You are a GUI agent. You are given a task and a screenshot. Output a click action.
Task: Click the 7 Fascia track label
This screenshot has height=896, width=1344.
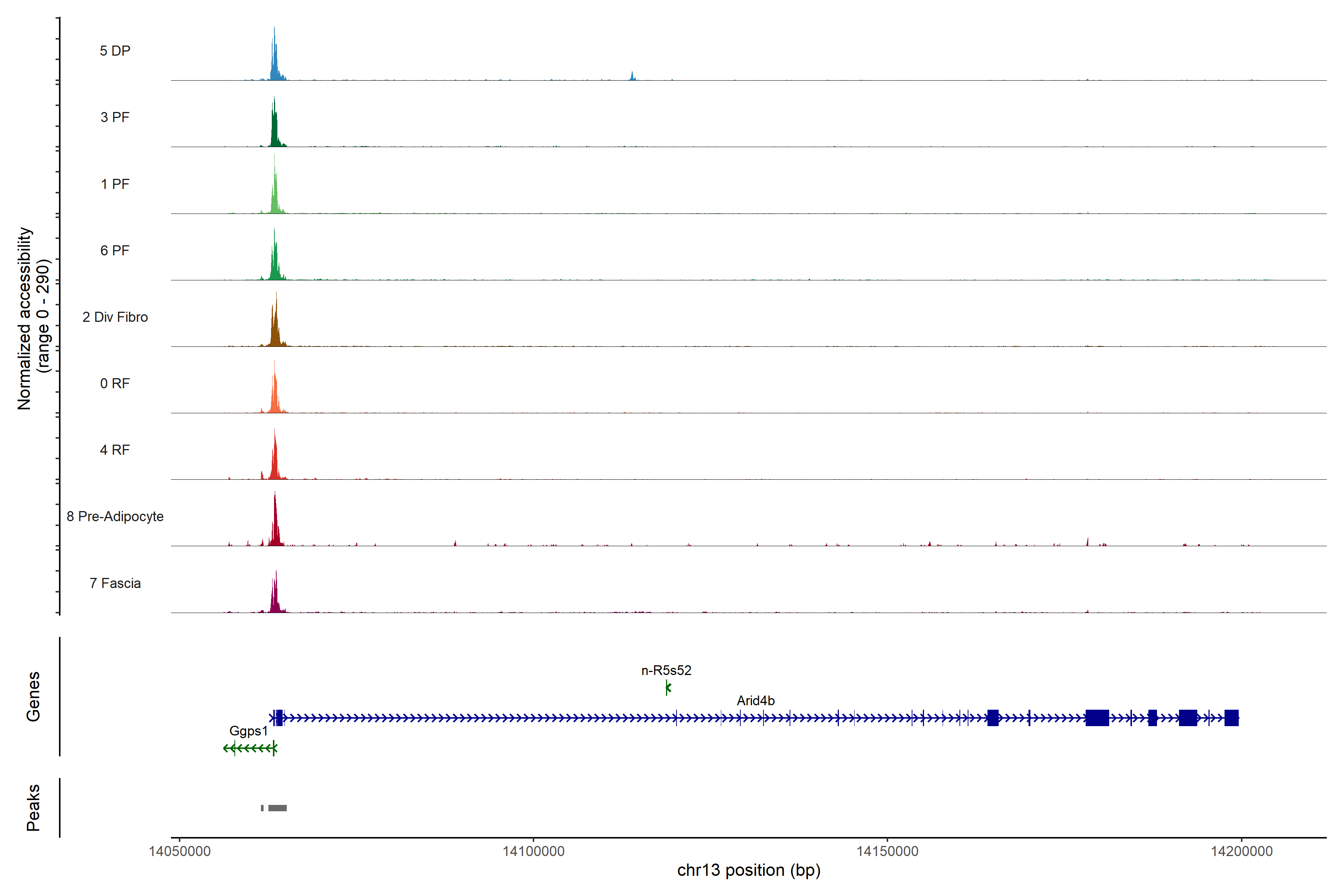tap(115, 584)
